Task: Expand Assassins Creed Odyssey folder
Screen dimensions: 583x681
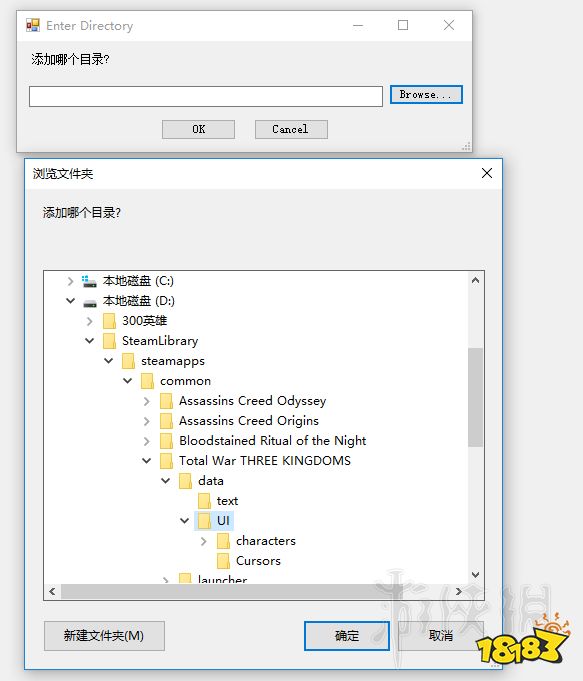Action: [147, 401]
